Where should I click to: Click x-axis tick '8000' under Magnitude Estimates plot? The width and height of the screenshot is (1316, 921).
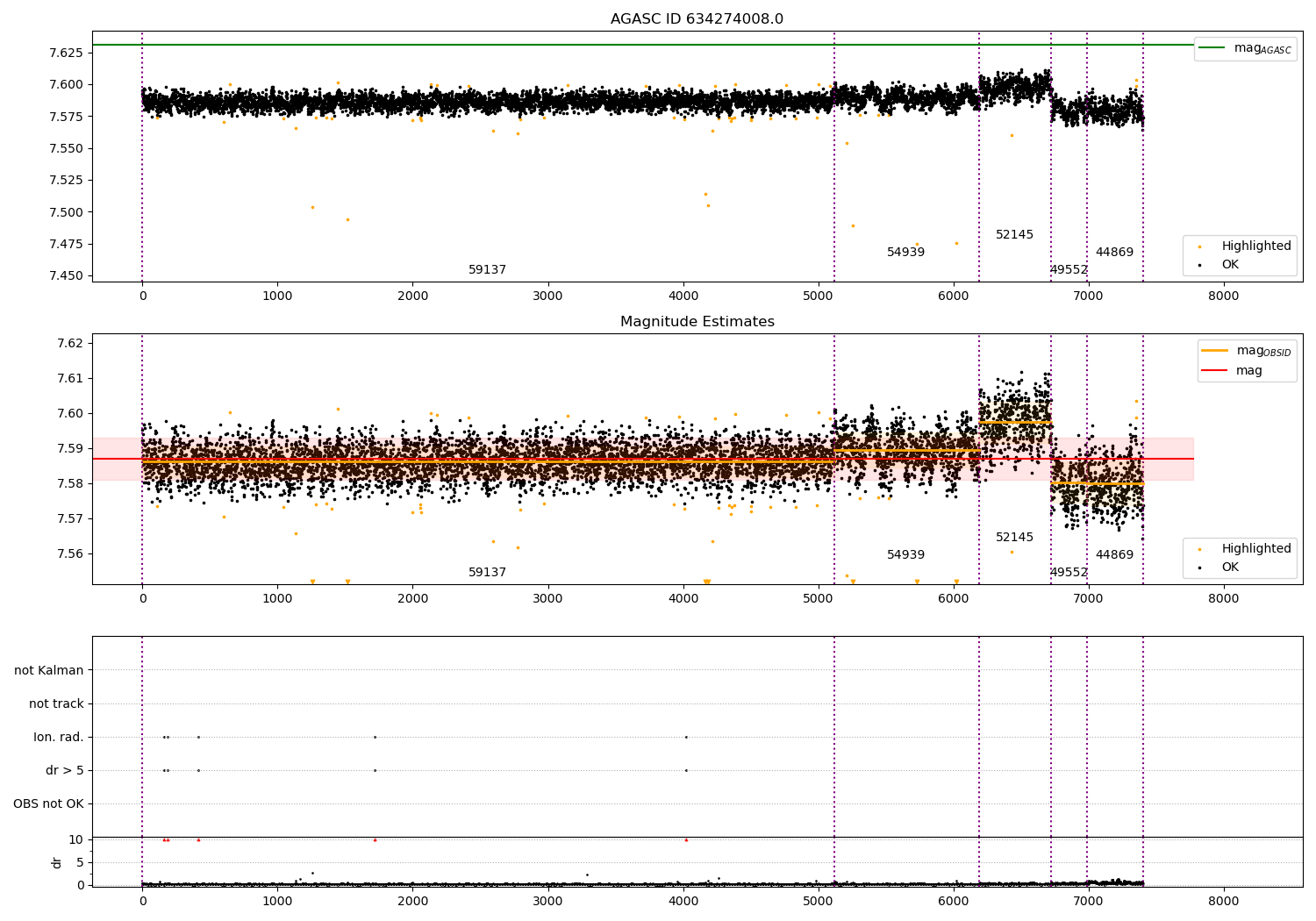1223,599
